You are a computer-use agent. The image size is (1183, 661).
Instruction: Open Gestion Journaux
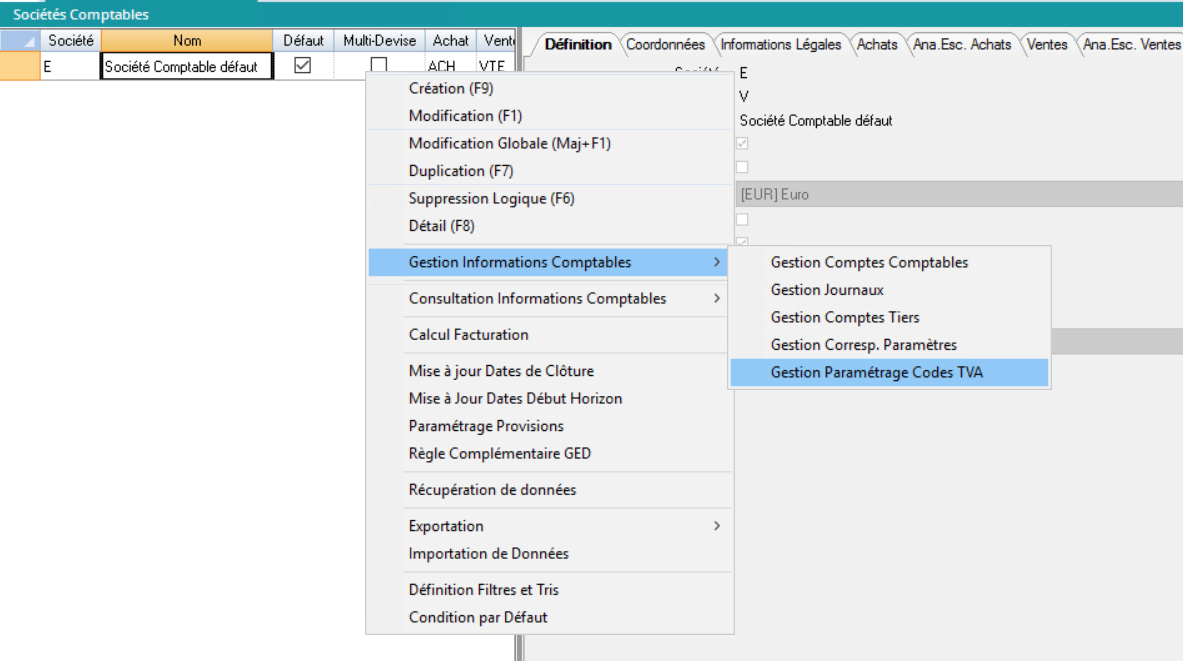point(827,290)
